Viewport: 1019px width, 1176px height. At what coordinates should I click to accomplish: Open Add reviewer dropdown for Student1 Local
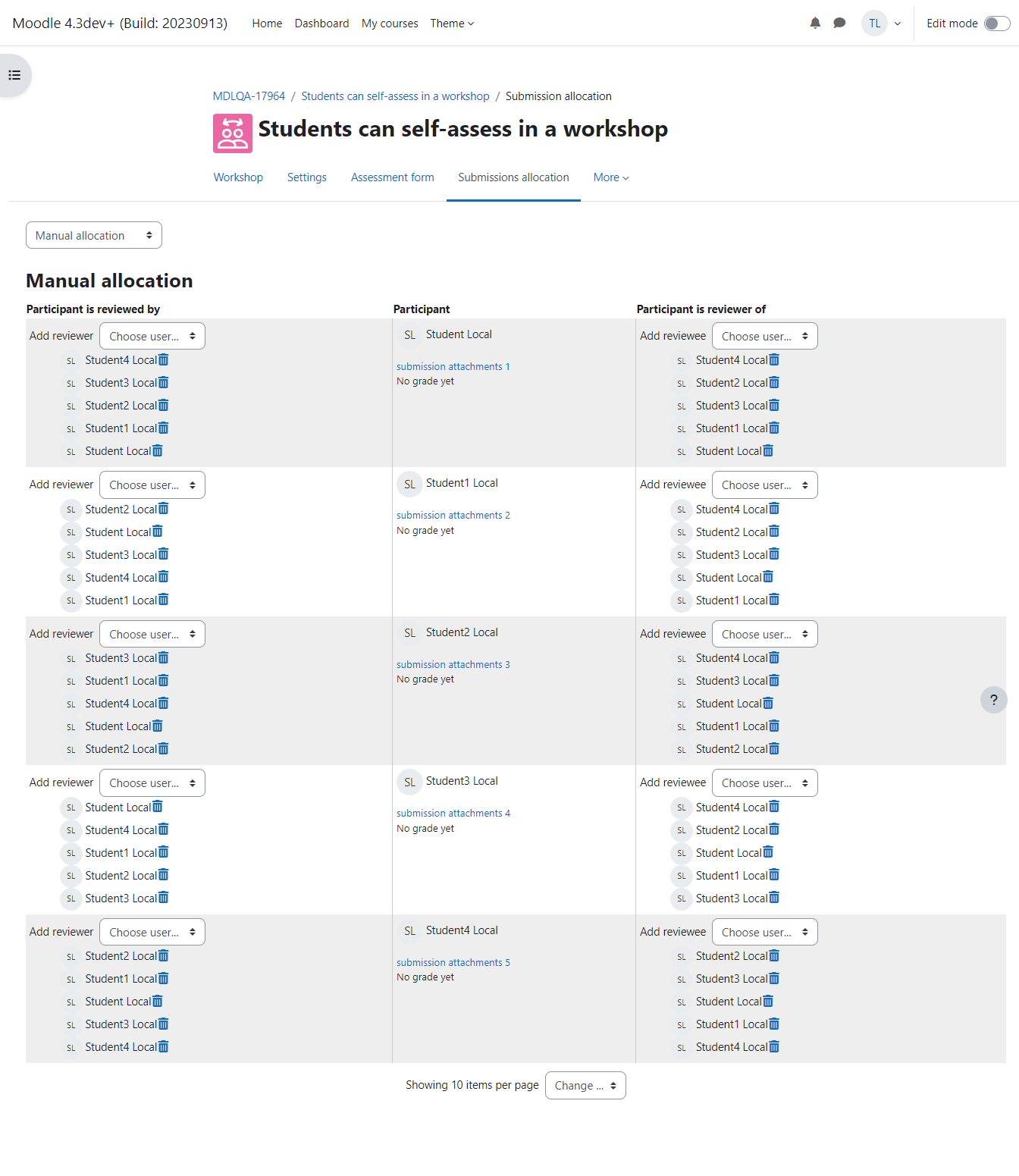point(152,485)
